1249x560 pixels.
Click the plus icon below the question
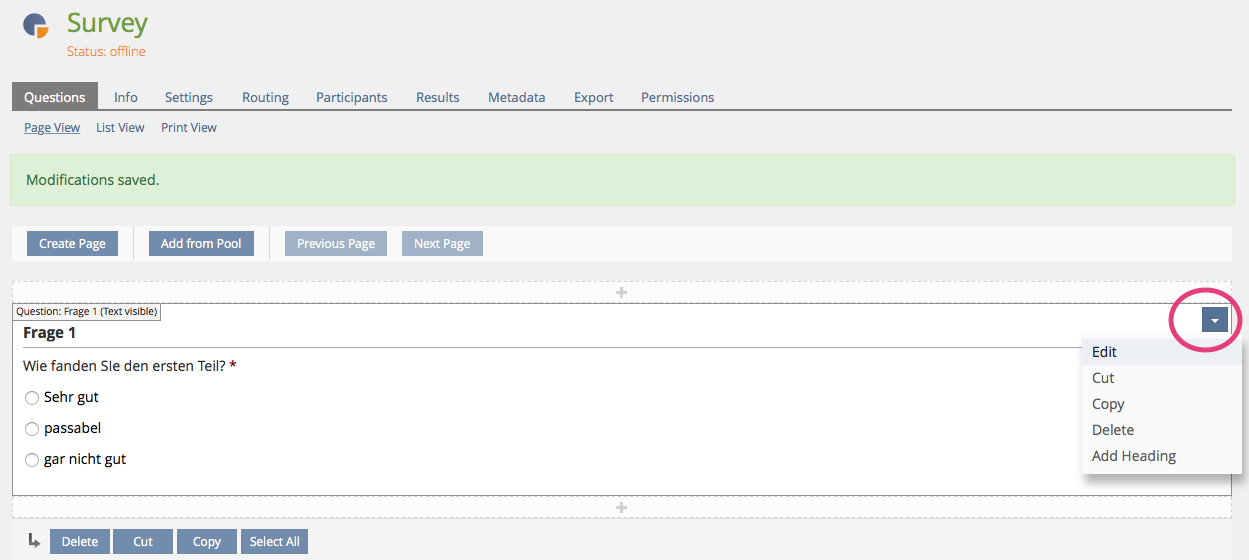[x=621, y=508]
